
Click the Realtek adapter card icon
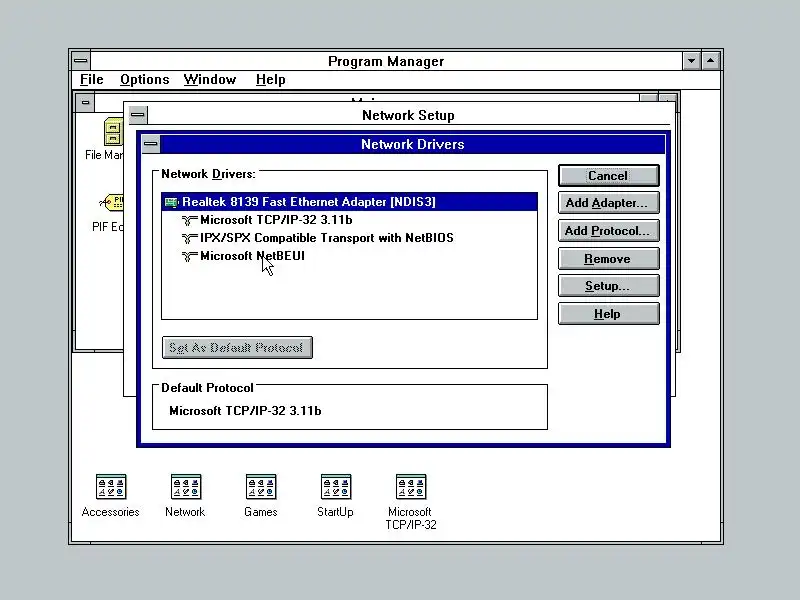point(171,203)
